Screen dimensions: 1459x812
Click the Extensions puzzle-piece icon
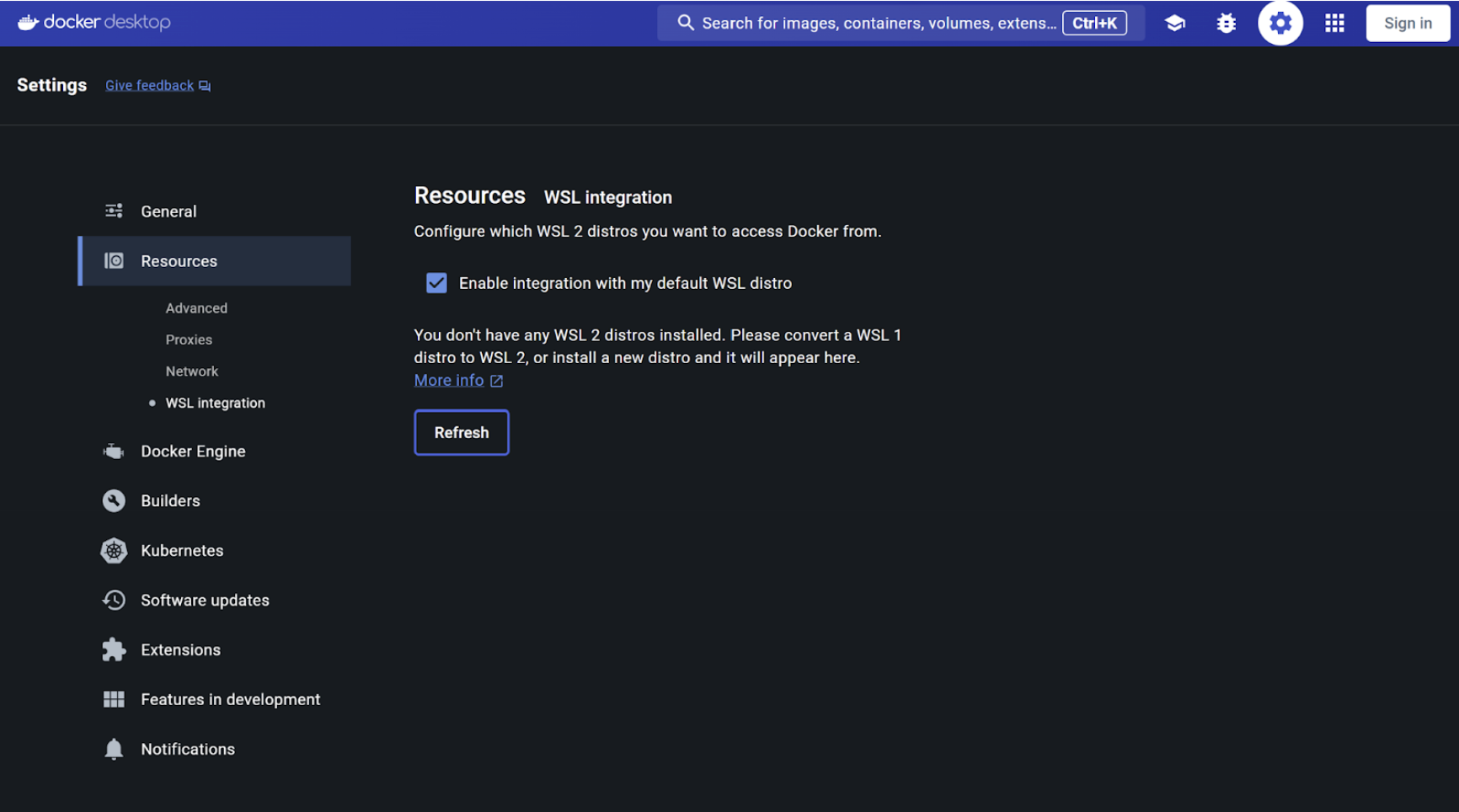pos(114,649)
